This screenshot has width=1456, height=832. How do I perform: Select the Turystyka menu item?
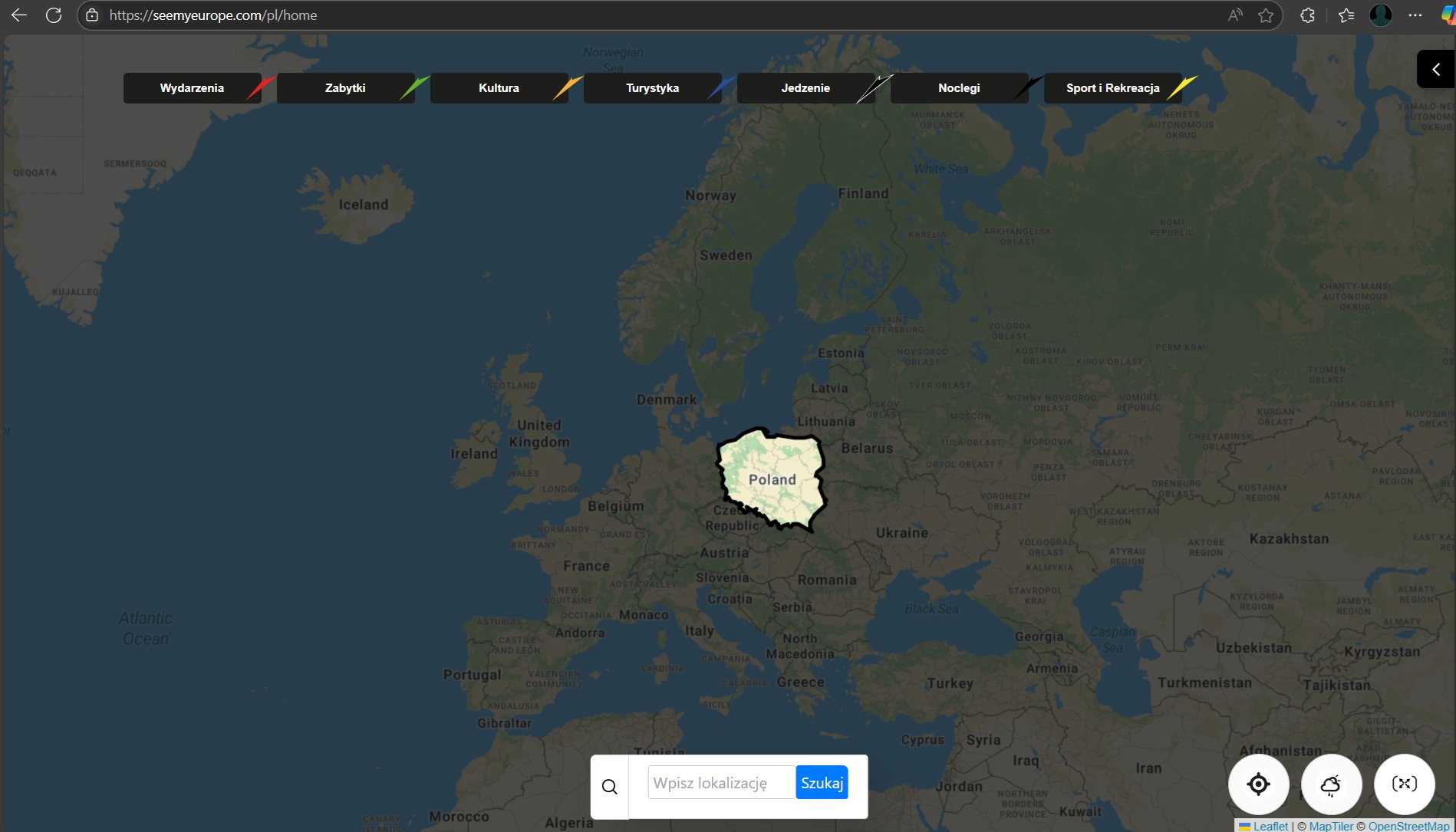(x=651, y=87)
